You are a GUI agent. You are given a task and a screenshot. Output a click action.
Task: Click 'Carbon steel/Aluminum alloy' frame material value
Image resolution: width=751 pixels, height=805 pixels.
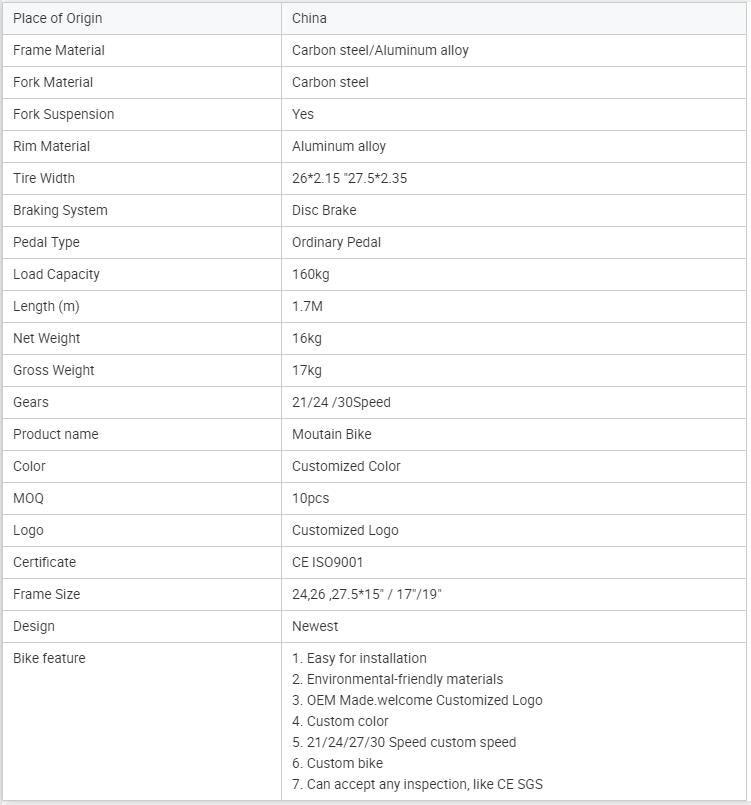coord(380,50)
